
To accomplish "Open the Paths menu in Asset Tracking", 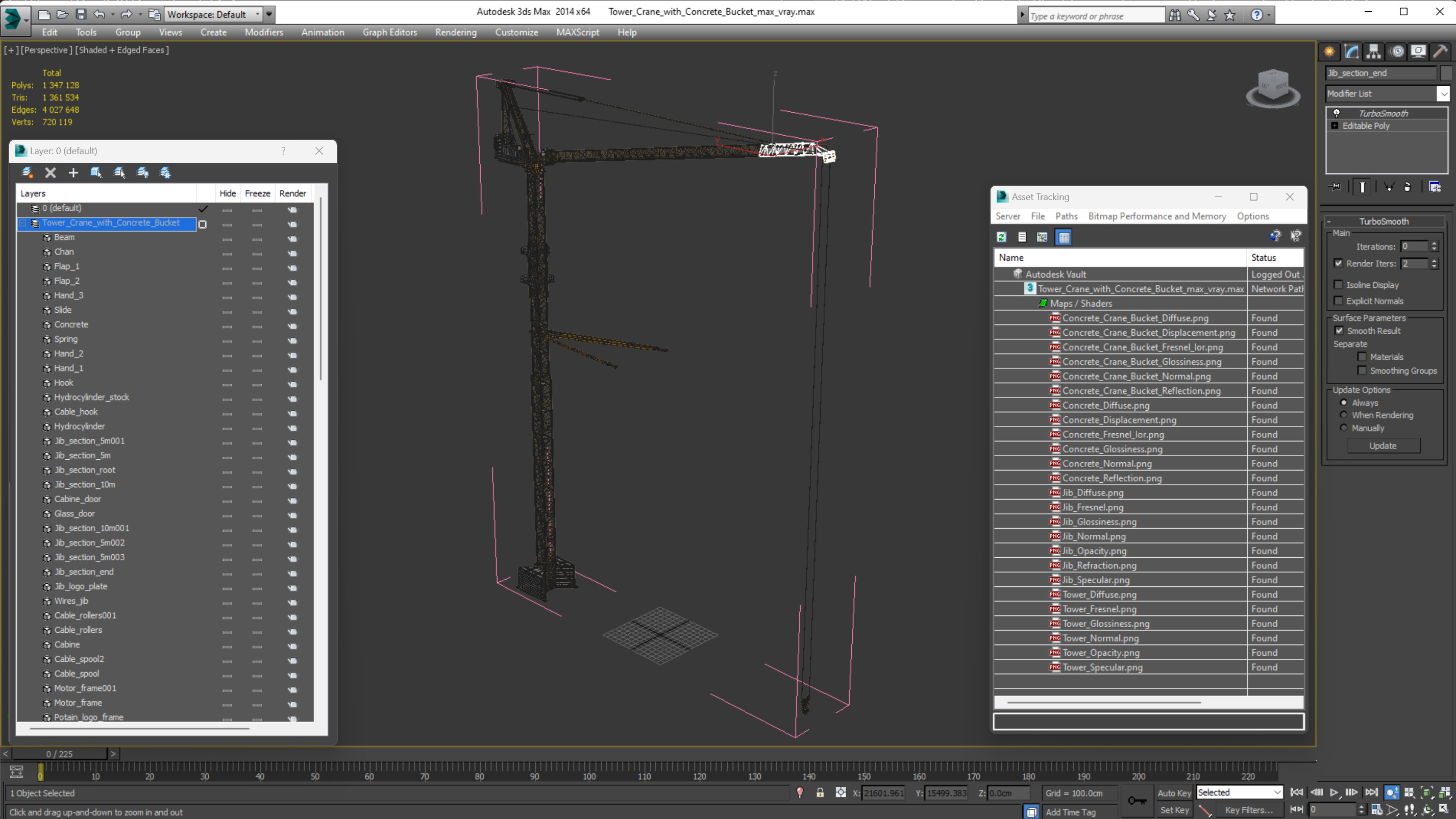I will (x=1066, y=216).
